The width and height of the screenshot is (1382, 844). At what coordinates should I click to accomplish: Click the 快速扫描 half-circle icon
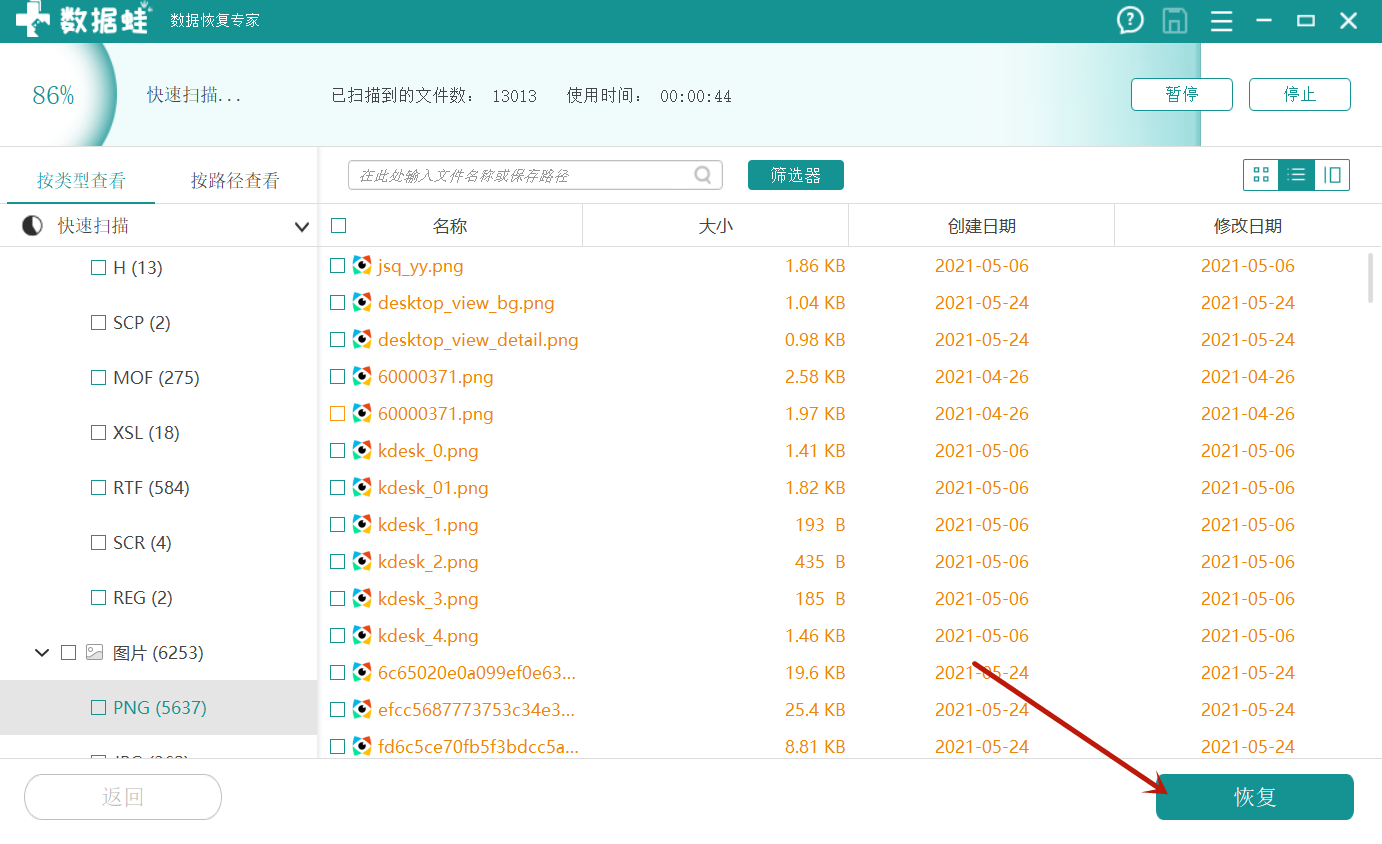(32, 226)
